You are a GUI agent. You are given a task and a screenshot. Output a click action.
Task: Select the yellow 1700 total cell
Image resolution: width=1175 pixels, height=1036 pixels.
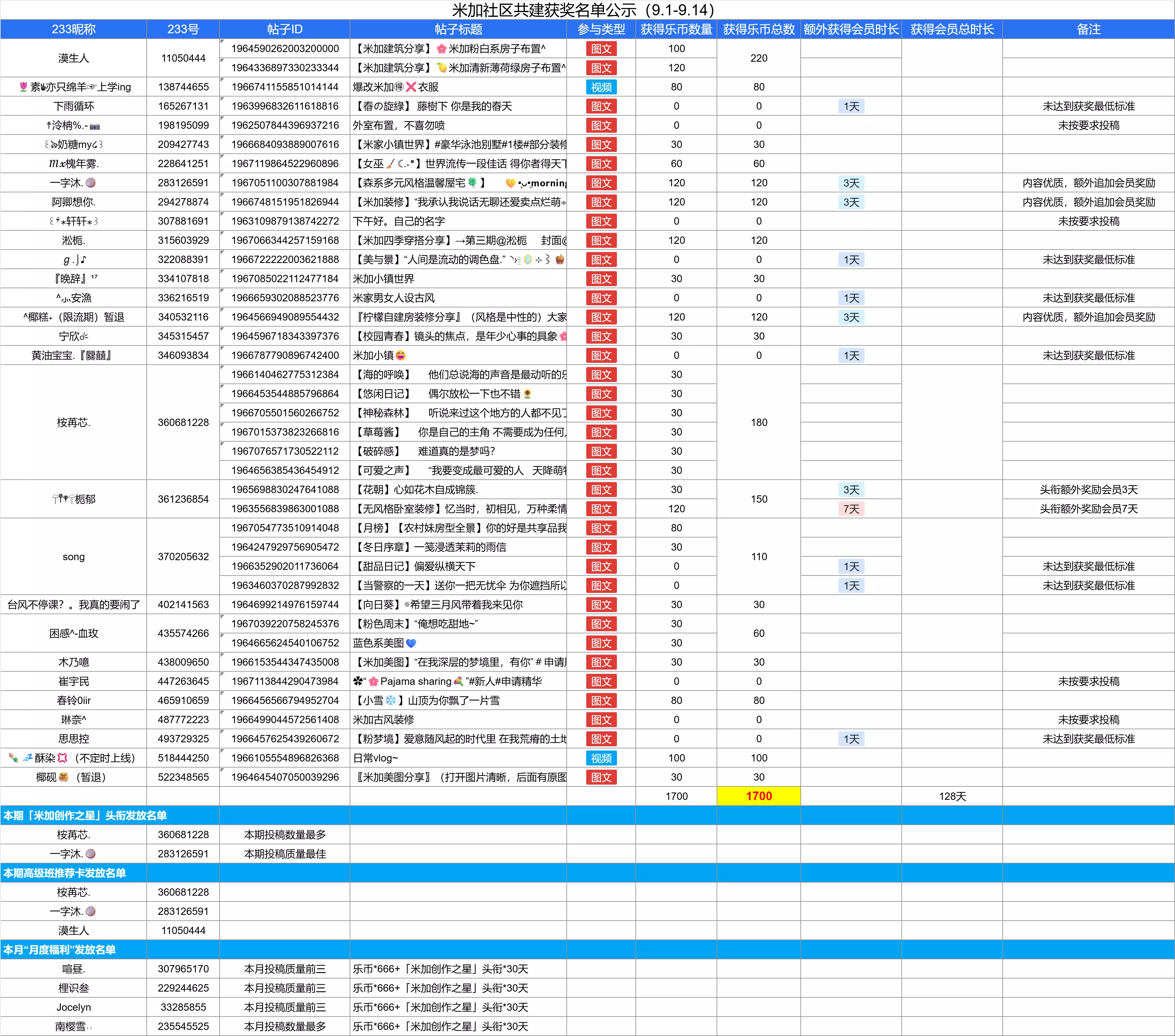pos(758,796)
